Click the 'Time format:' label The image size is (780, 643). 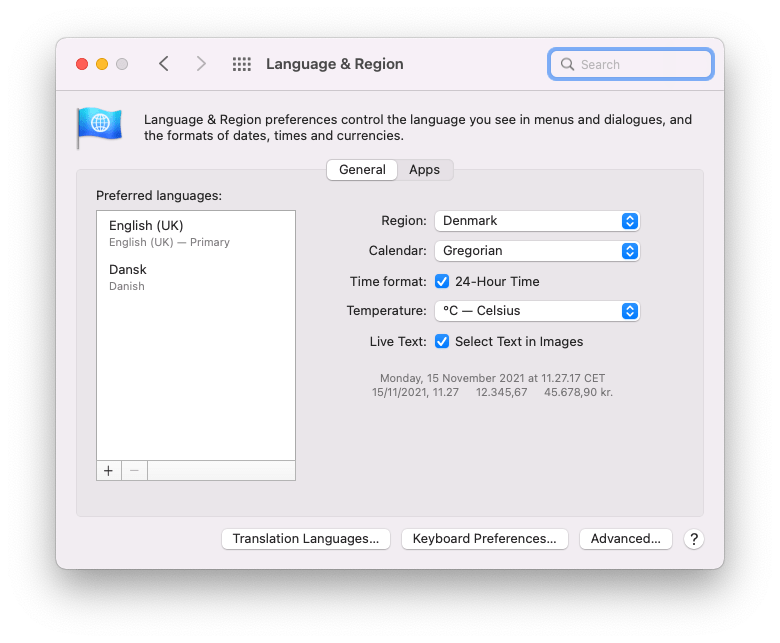(x=388, y=282)
